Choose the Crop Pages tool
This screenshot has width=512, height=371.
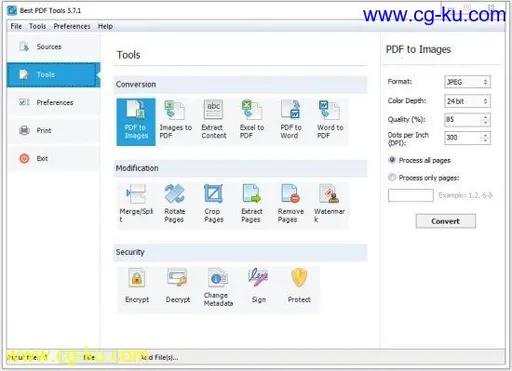[x=214, y=204]
